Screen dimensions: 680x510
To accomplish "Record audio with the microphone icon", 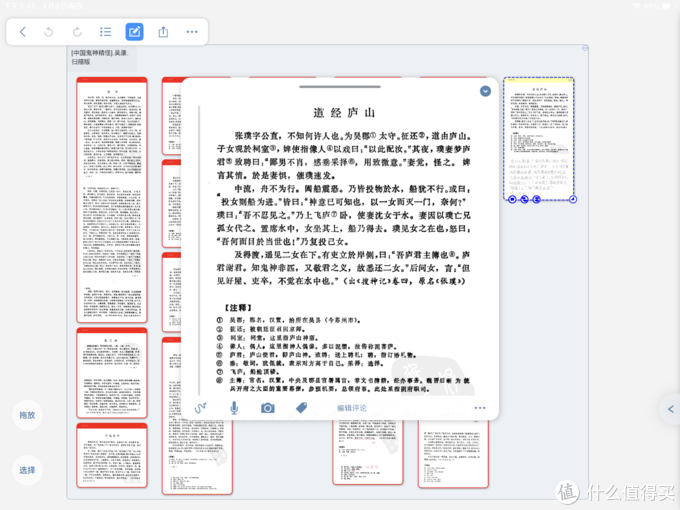I will pyautogui.click(x=234, y=408).
